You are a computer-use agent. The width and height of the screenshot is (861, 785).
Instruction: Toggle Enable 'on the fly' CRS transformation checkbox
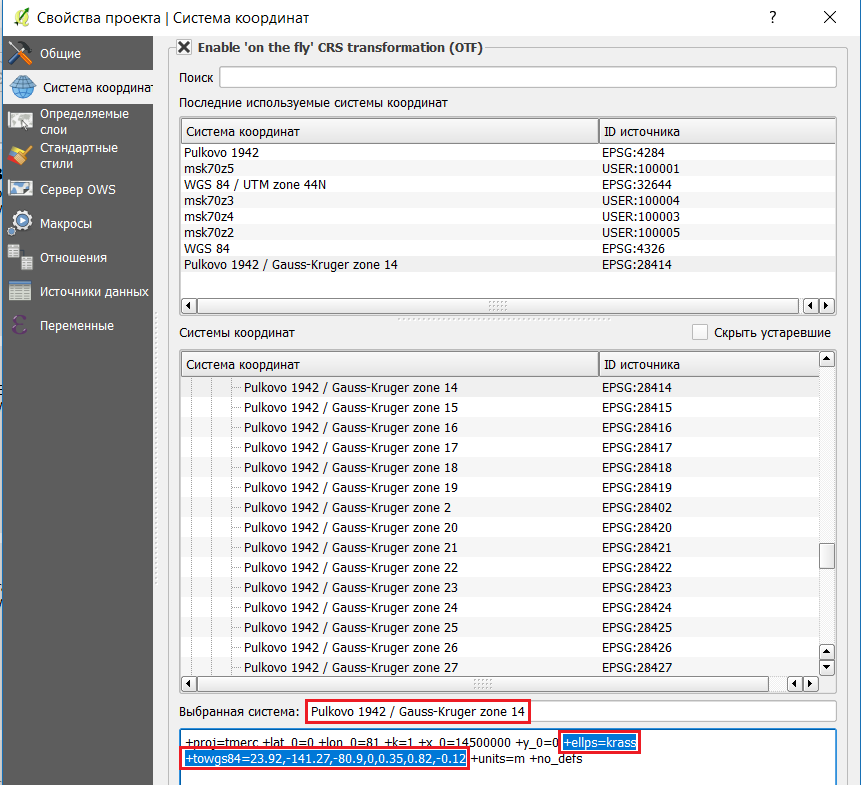[x=184, y=47]
